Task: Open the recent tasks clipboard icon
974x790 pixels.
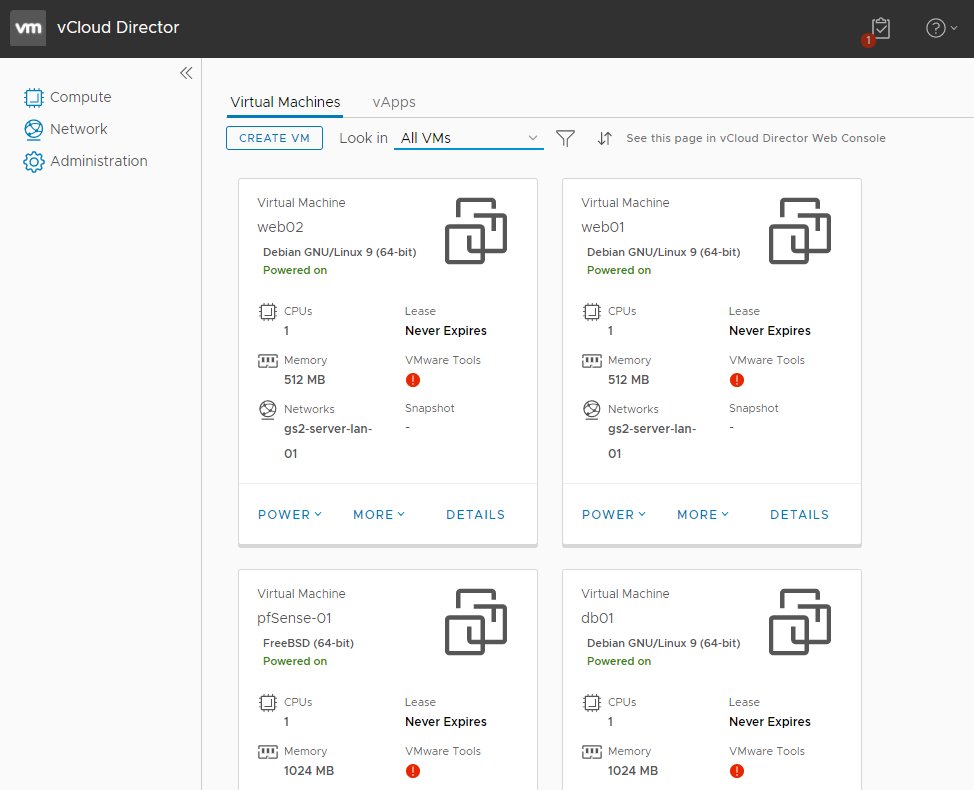Action: click(x=881, y=28)
